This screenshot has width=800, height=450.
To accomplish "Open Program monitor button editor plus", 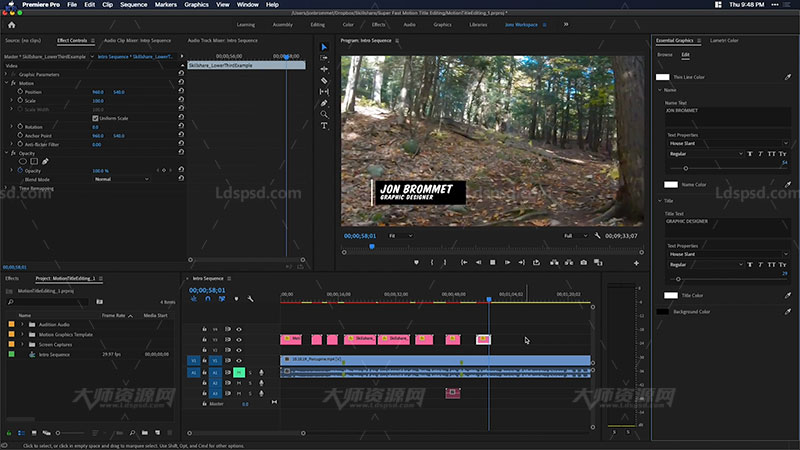I will [x=636, y=263].
